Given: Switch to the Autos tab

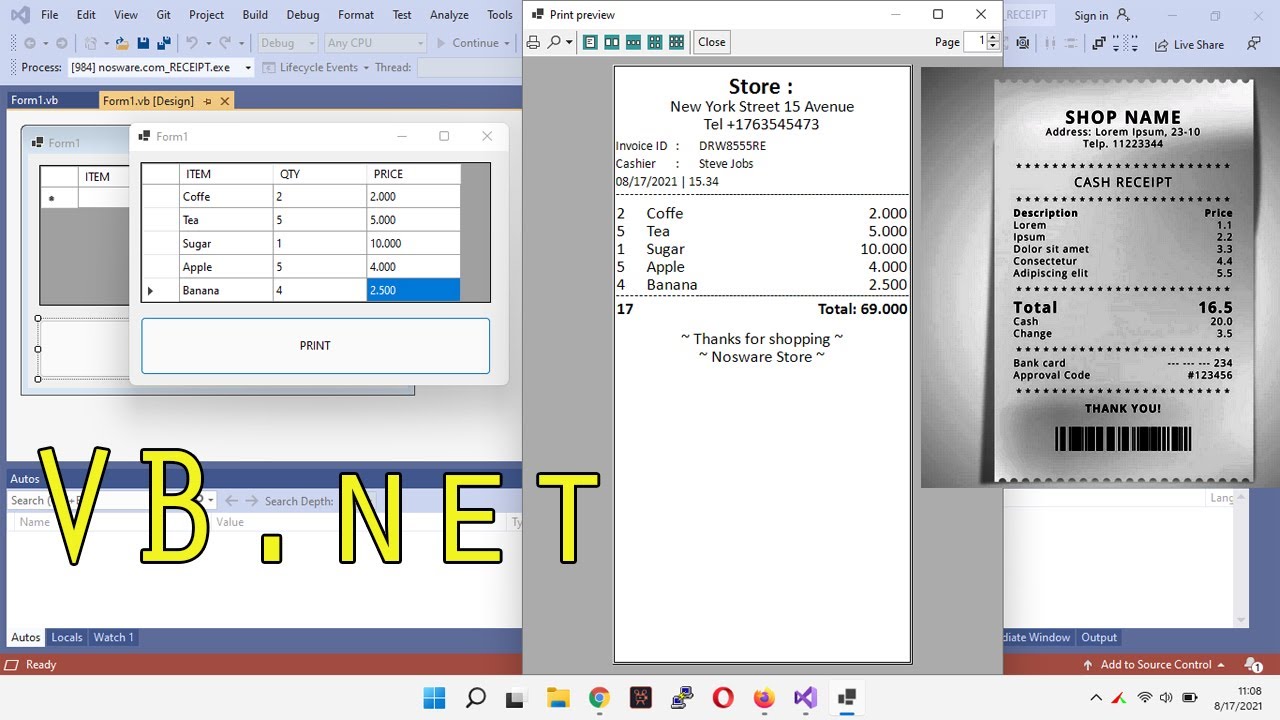Looking at the screenshot, I should pyautogui.click(x=26, y=637).
